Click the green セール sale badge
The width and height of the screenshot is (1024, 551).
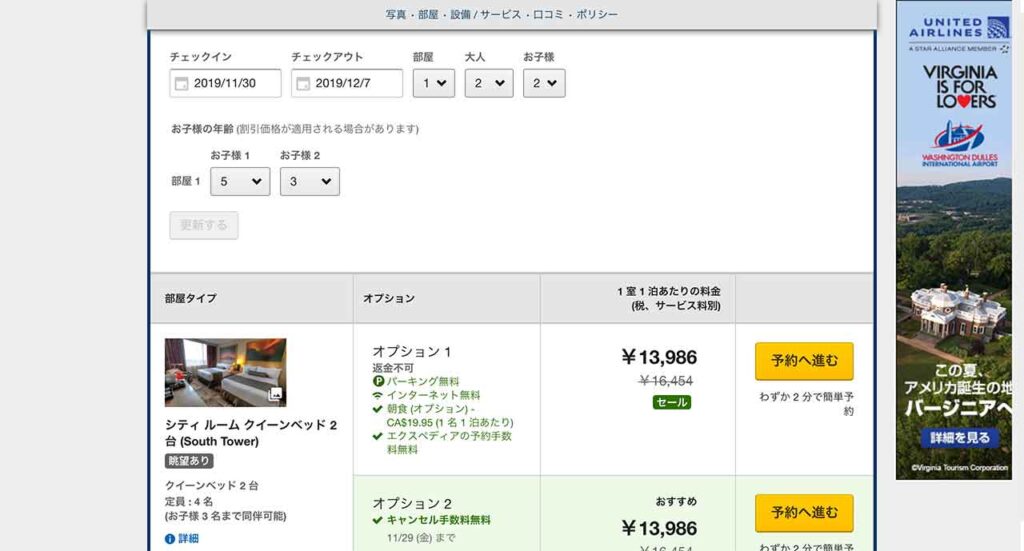click(x=671, y=402)
